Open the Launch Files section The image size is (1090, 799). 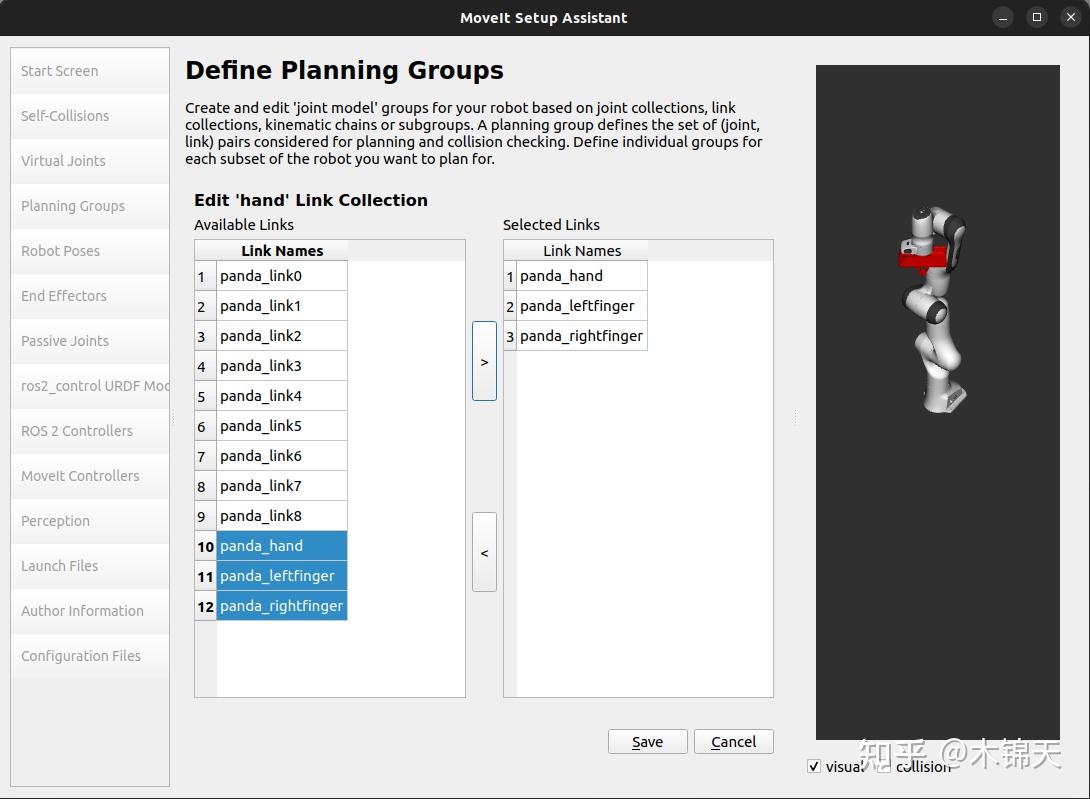click(x=61, y=566)
